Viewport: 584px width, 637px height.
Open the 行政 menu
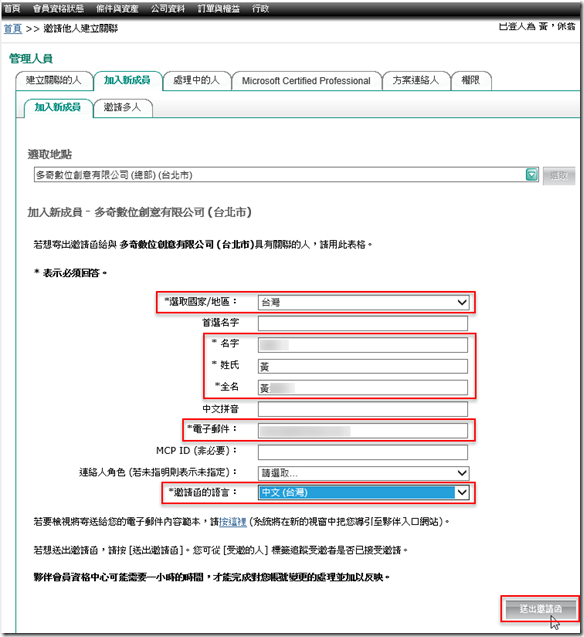click(x=260, y=9)
